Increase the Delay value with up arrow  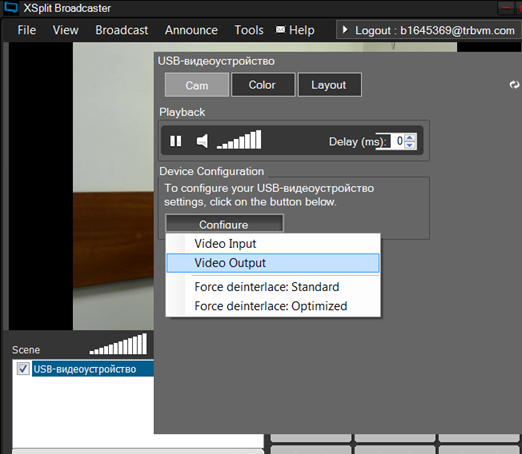410,138
